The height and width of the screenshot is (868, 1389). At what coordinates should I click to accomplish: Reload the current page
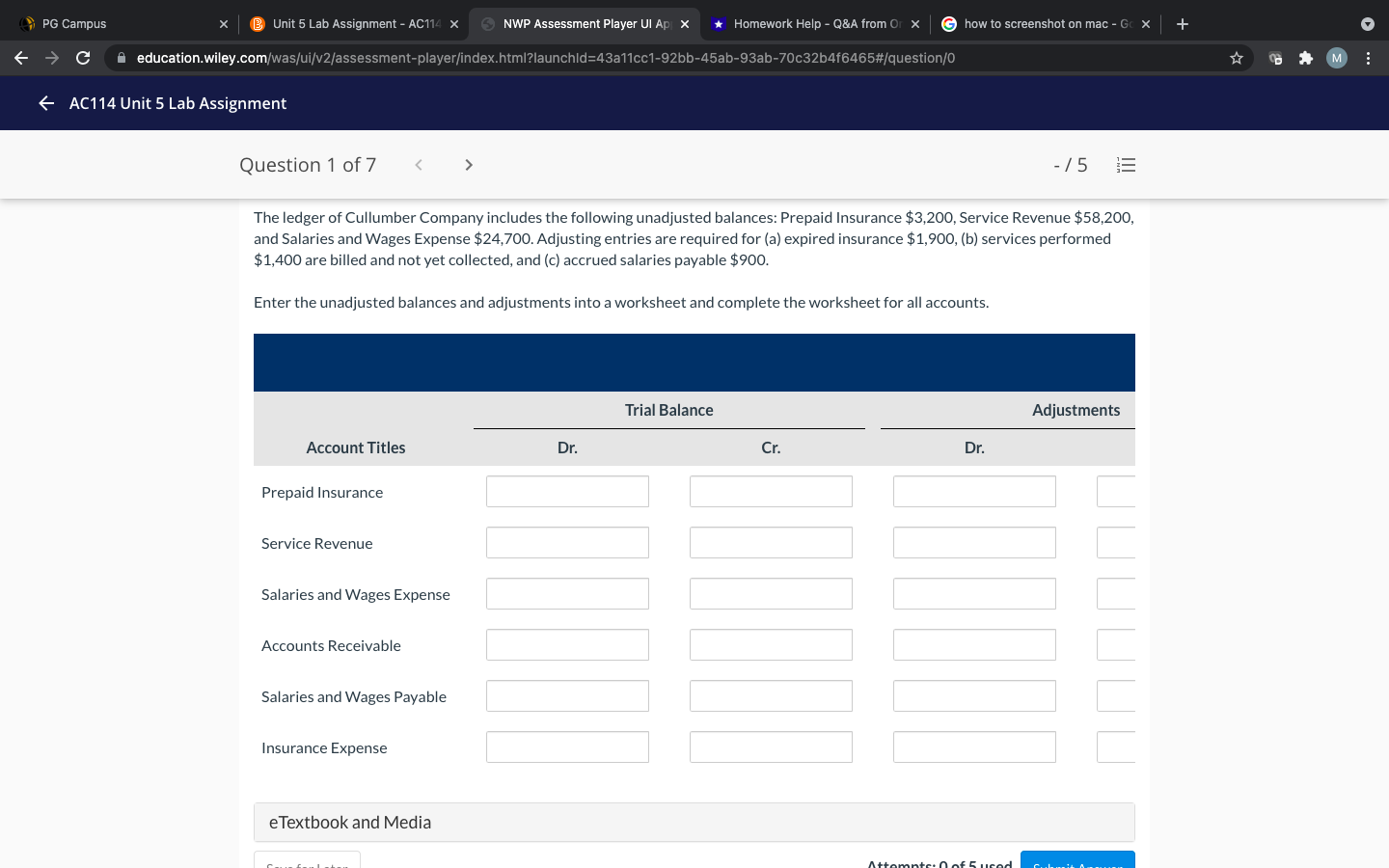coord(83,58)
